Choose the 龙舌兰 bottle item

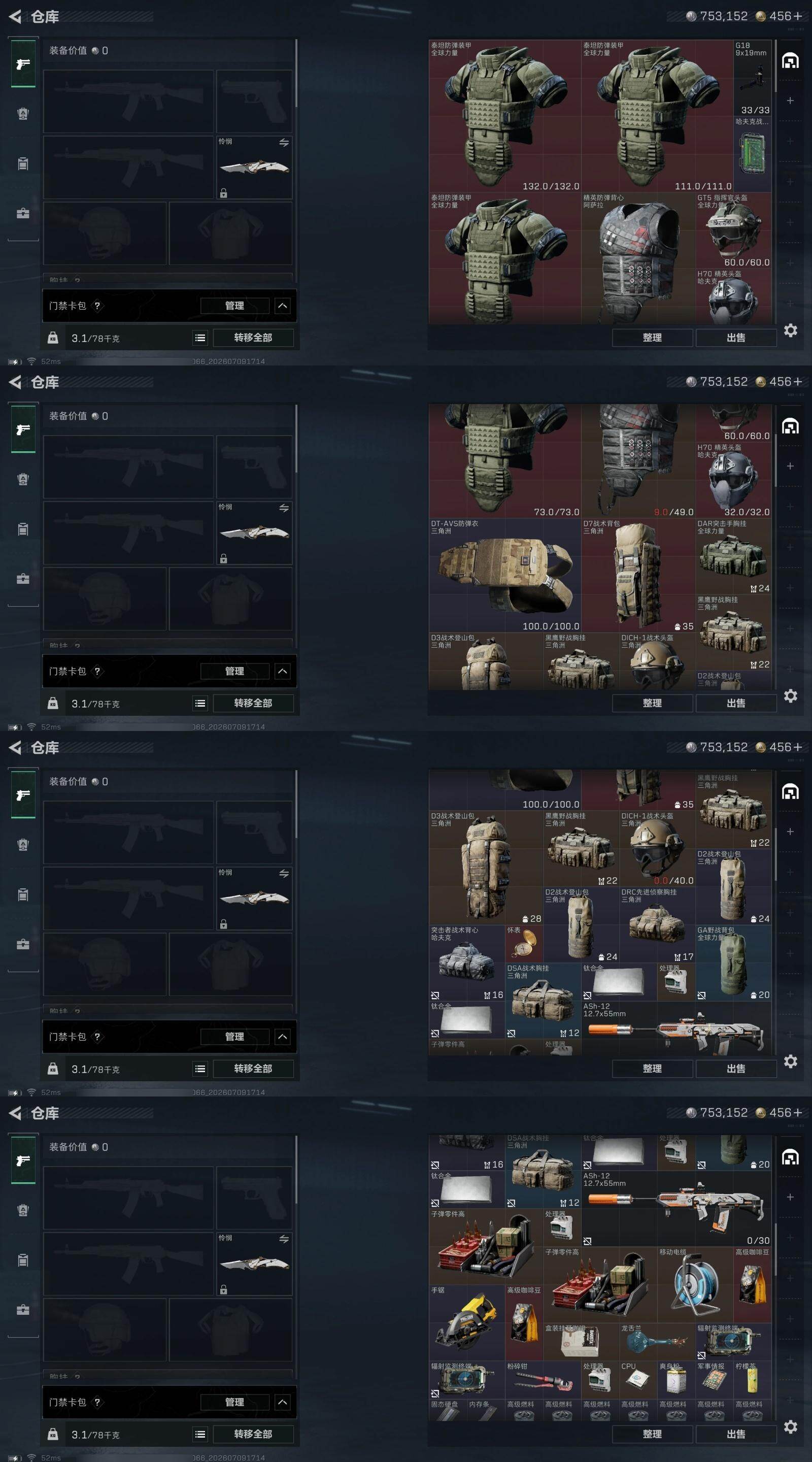point(657,1342)
